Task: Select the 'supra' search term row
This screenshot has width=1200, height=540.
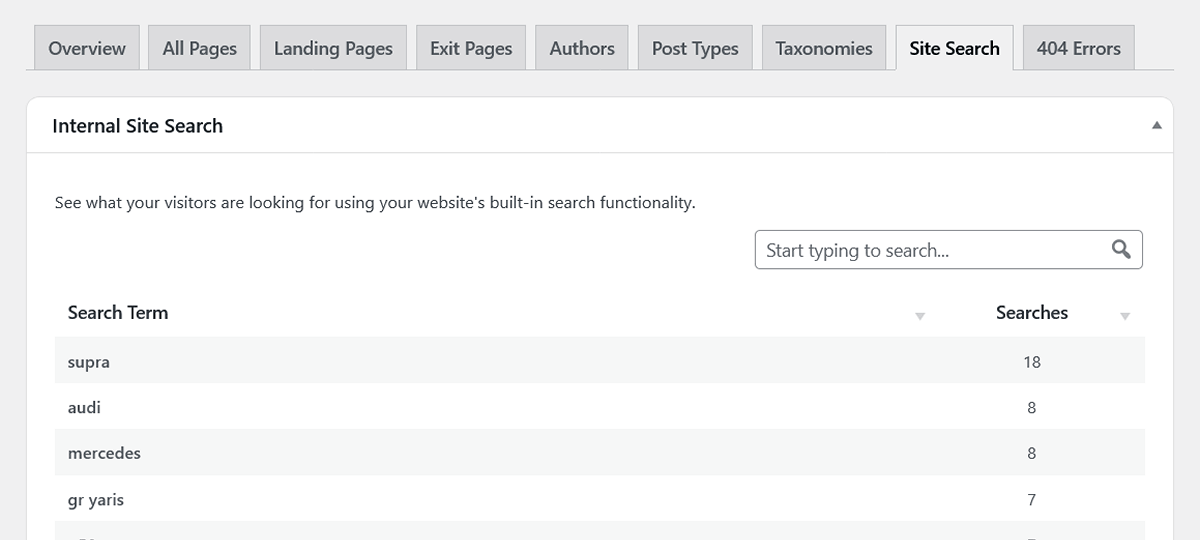Action: pos(600,362)
